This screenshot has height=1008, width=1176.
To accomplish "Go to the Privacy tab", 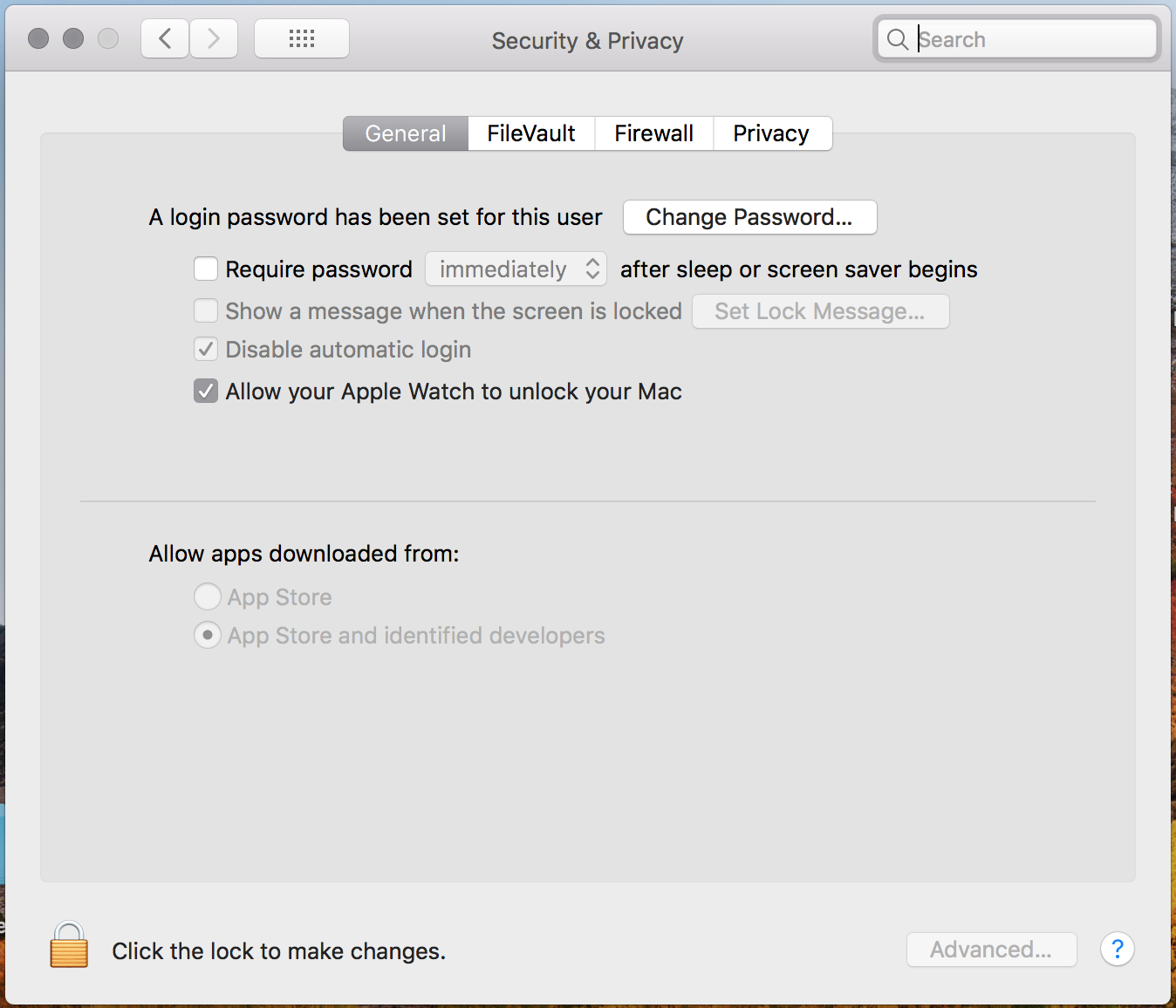I will coord(771,133).
